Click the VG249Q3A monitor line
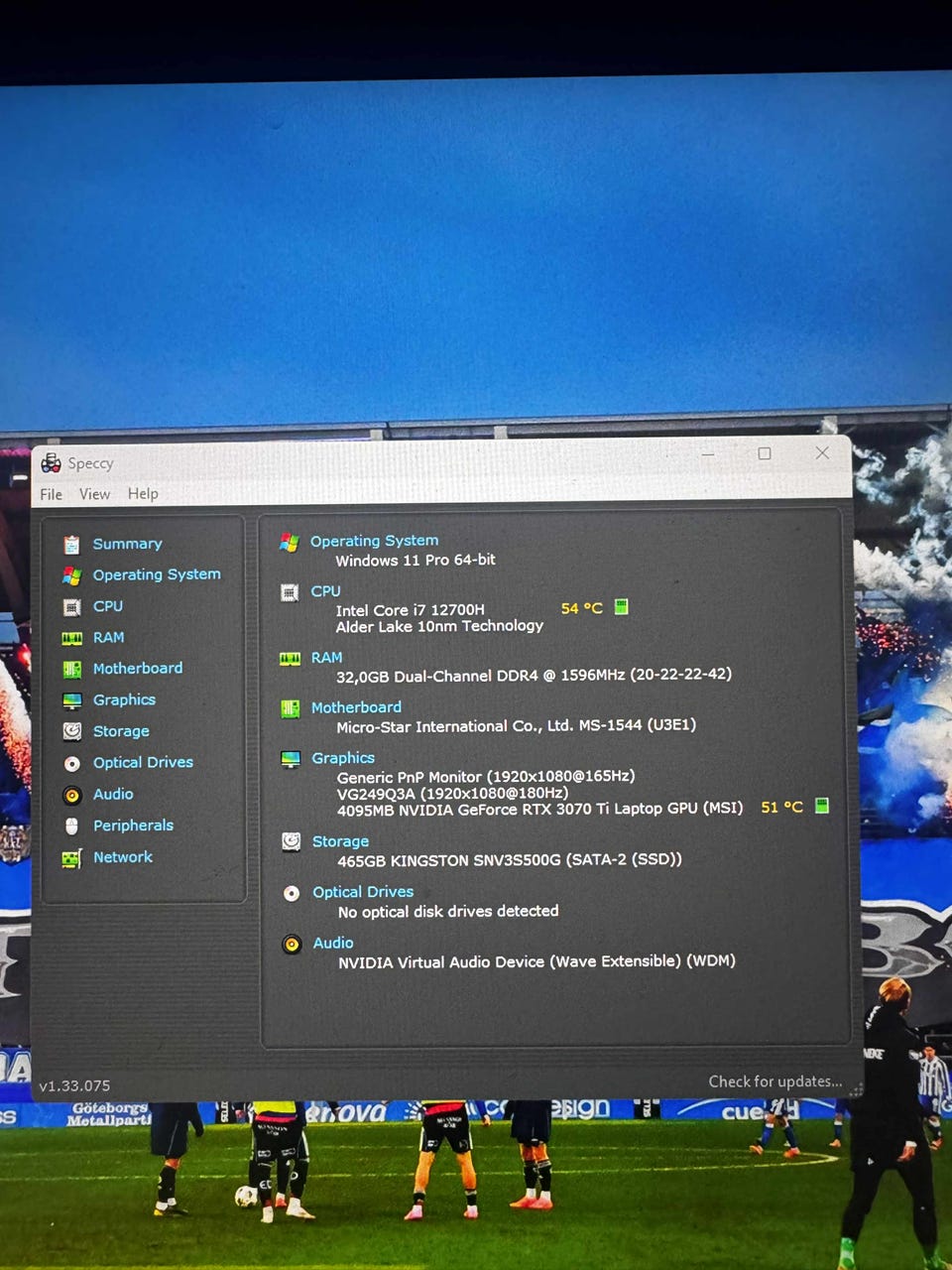The width and height of the screenshot is (952, 1270). tap(452, 793)
